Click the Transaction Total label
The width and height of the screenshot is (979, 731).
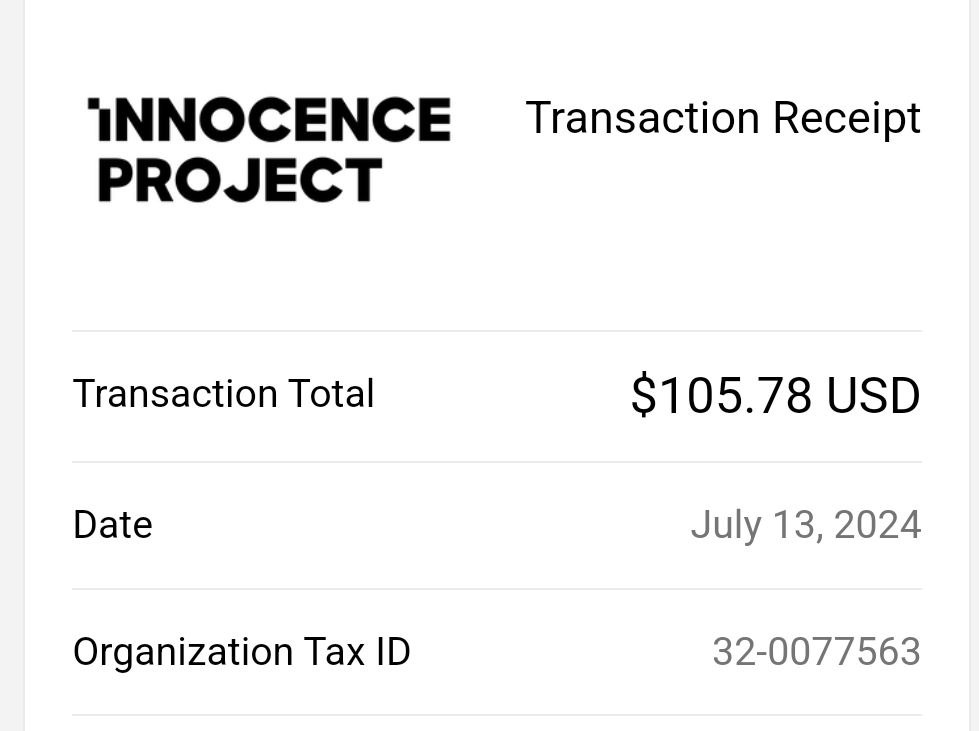[224, 394]
